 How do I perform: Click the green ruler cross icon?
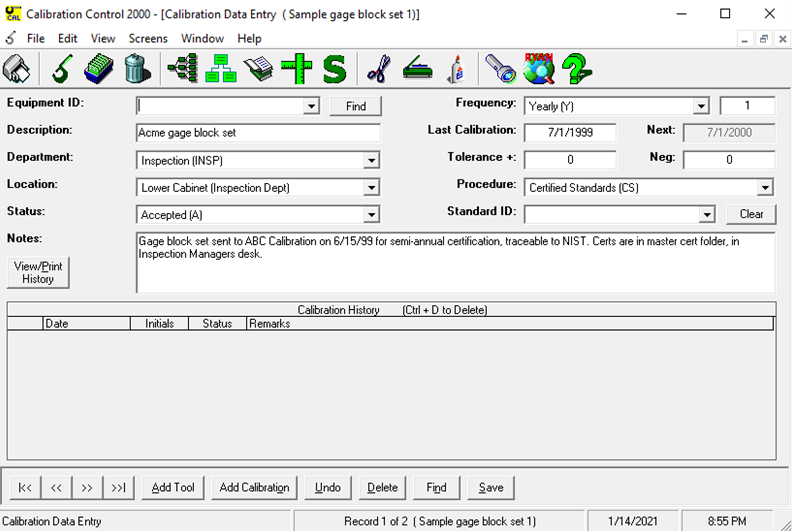(296, 68)
